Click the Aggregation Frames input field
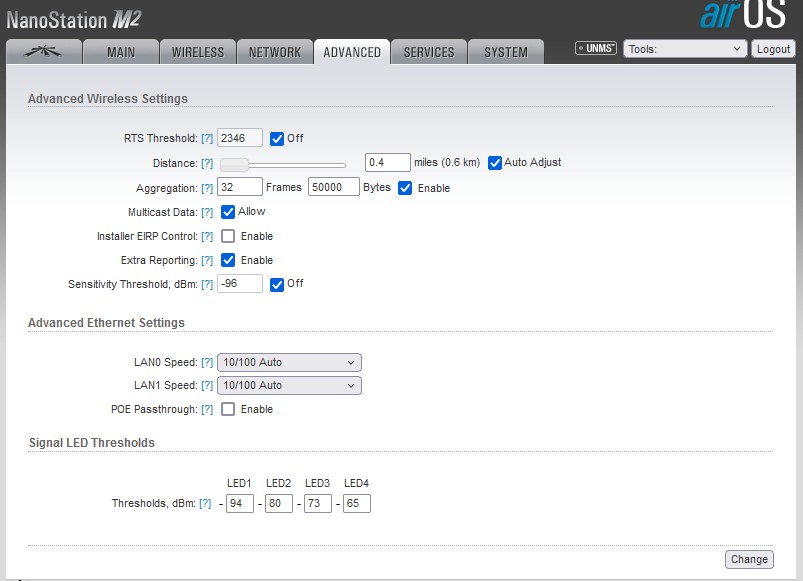Screen dimensions: 803x581 (240, 187)
